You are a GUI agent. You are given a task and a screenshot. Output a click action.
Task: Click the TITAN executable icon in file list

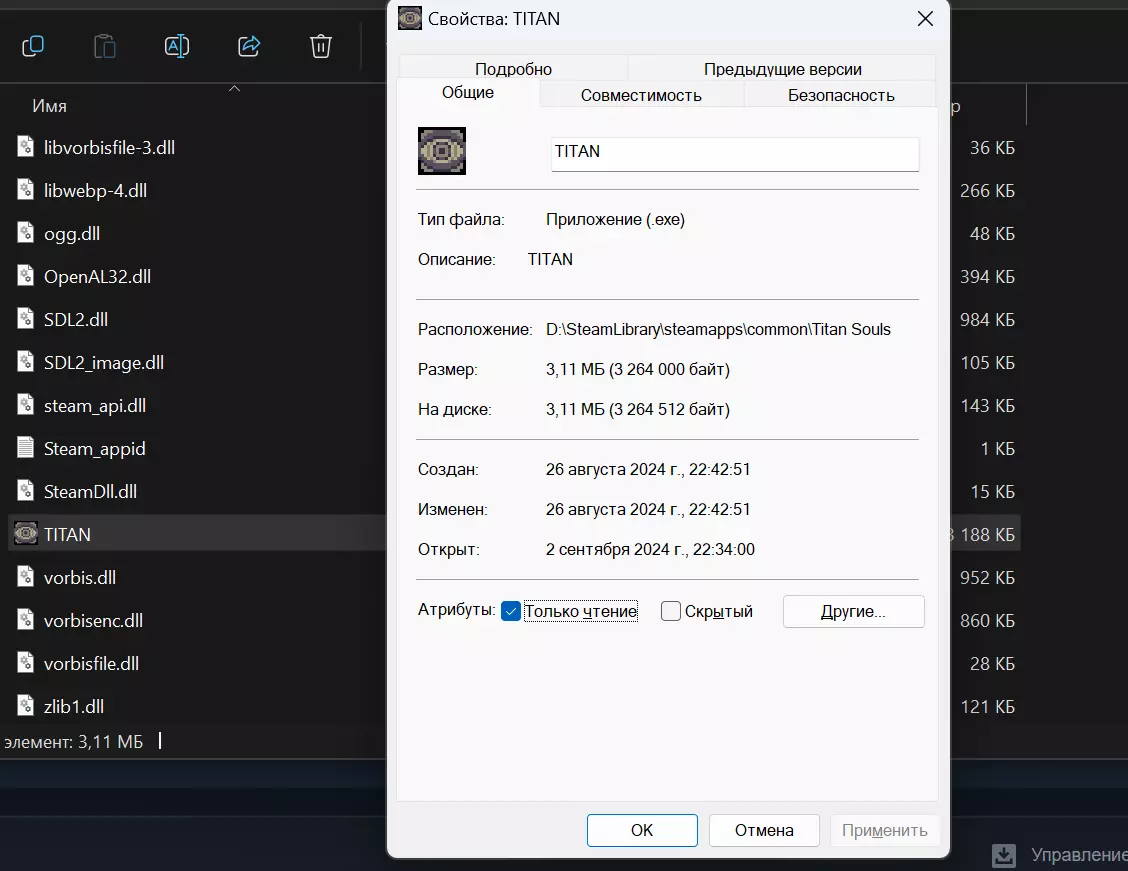pos(26,534)
